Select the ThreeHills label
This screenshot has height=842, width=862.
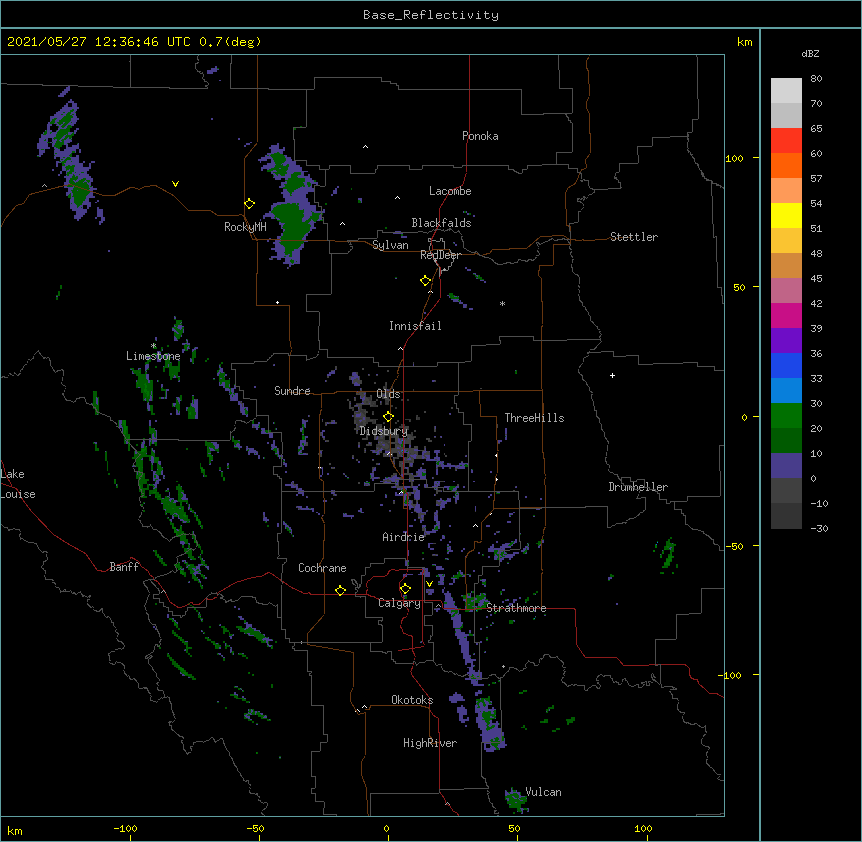(534, 418)
